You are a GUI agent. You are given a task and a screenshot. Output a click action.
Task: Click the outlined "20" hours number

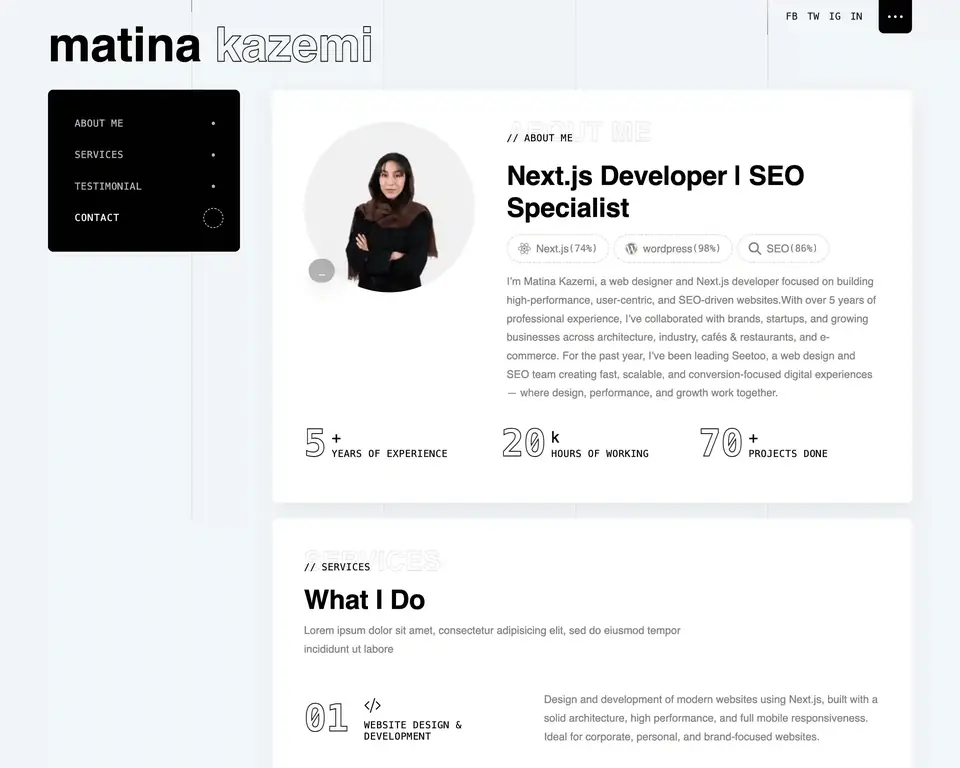523,442
